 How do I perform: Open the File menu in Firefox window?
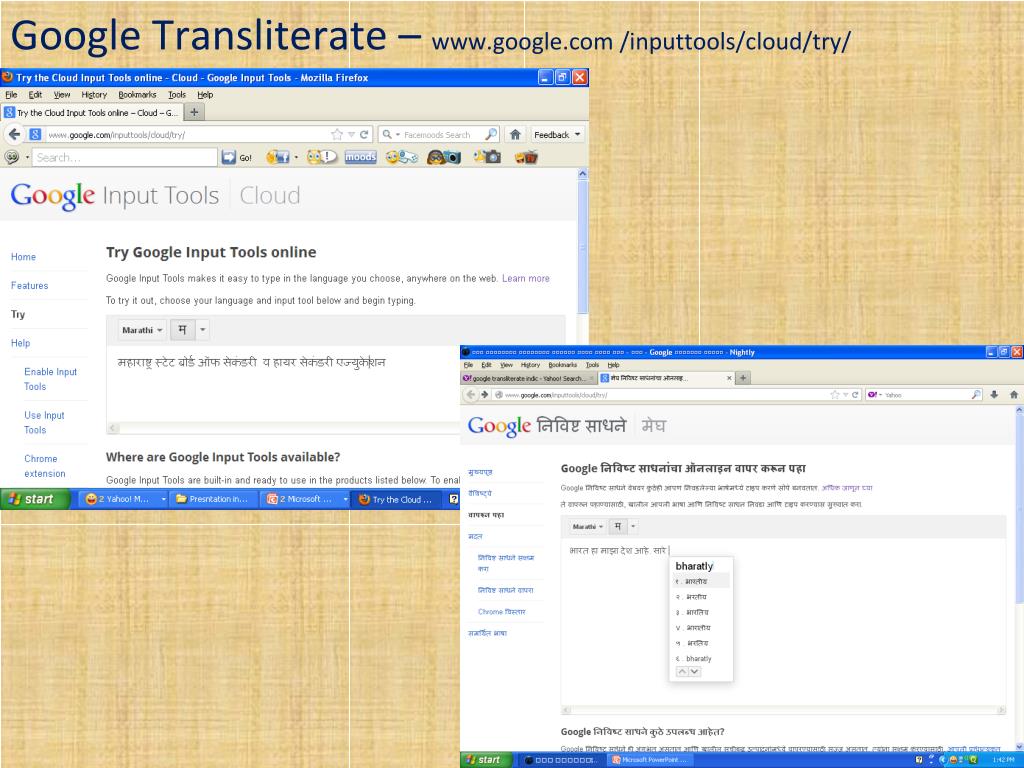[11, 95]
